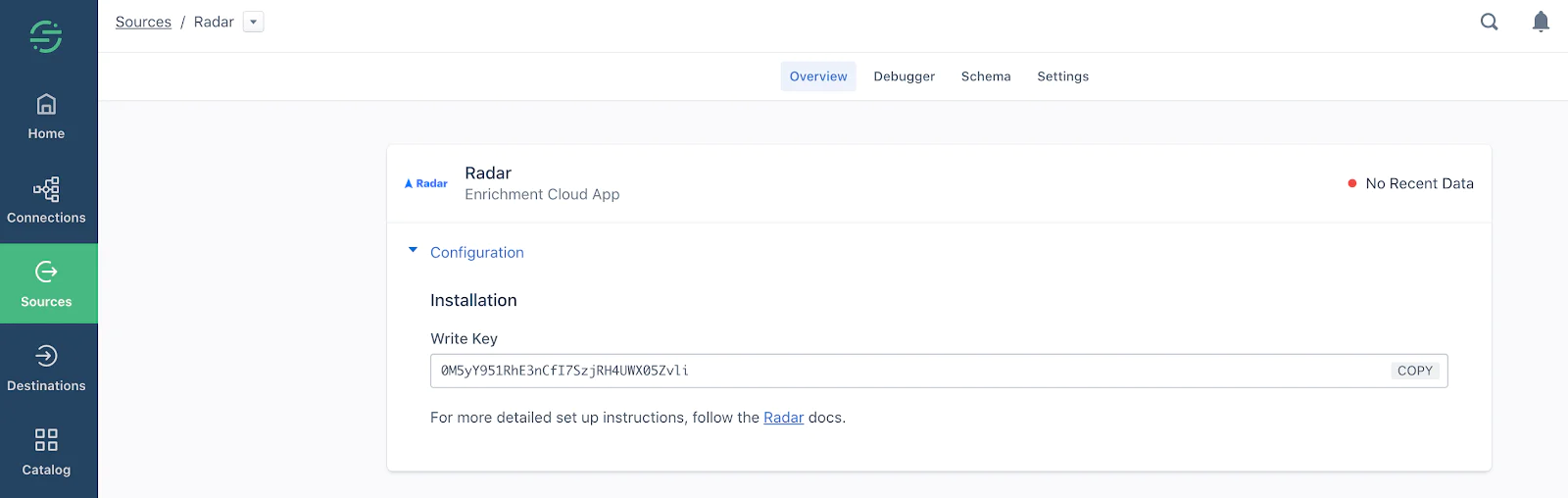This screenshot has width=1568, height=498.
Task: Select Sources in the left navigation
Action: coord(46,284)
